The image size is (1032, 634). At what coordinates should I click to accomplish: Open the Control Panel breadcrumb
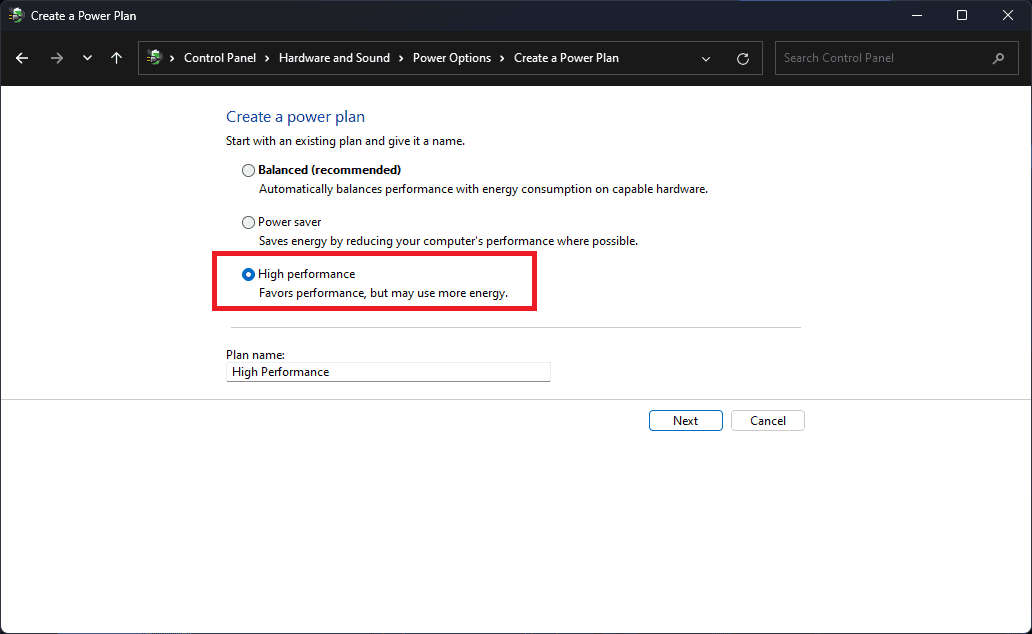pyautogui.click(x=220, y=58)
